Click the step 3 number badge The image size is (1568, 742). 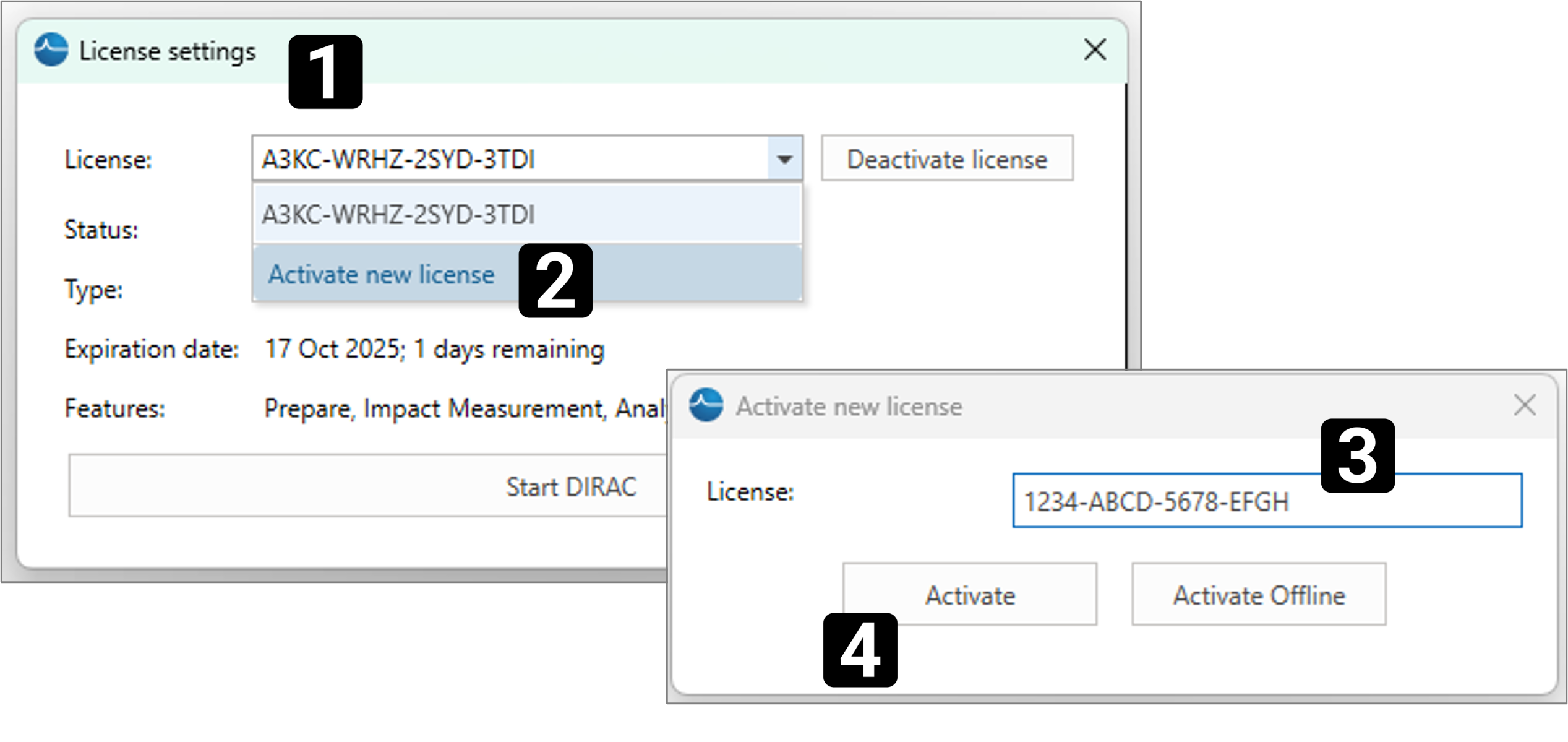(1357, 455)
